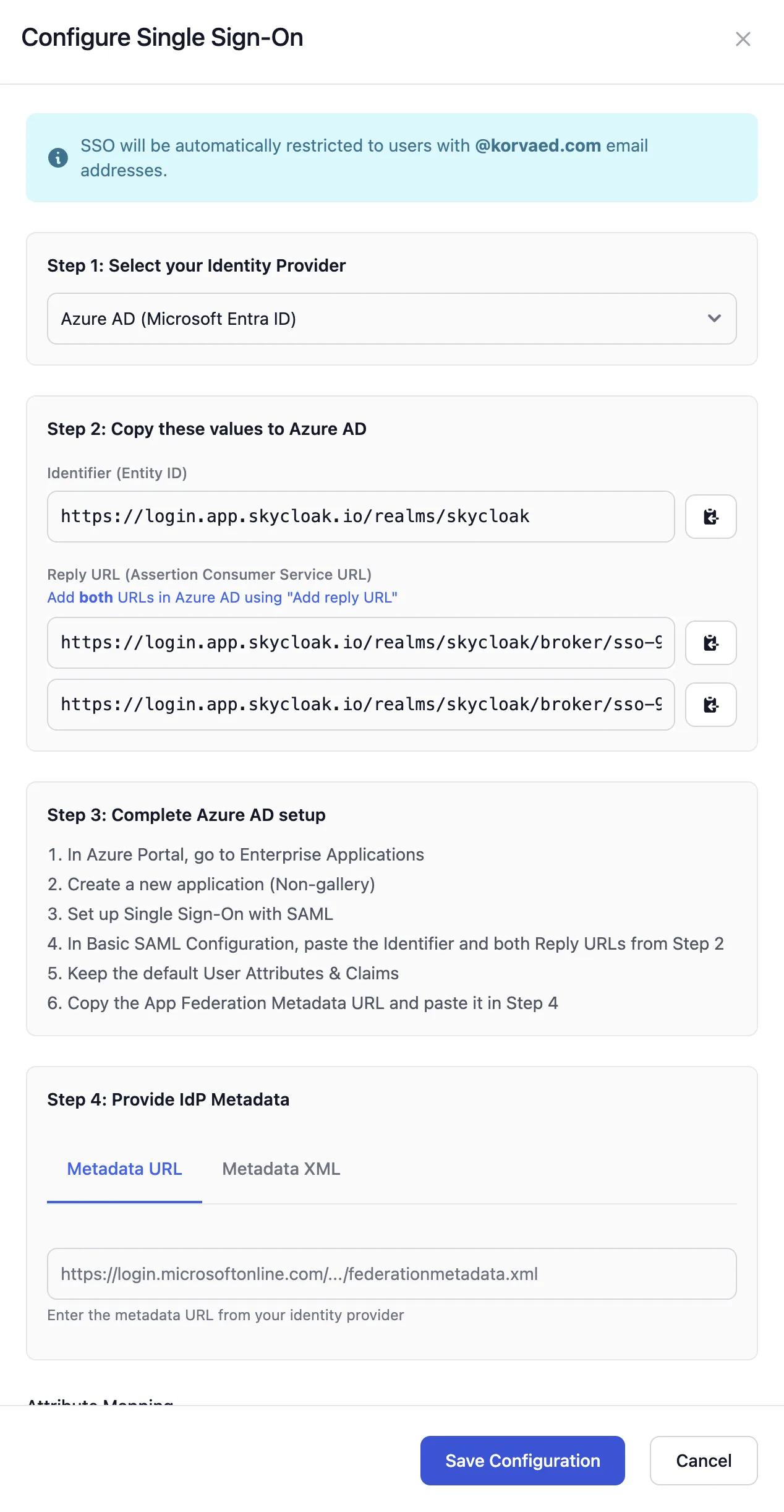Viewport: 784px width, 1512px height.
Task: Click the bold @korvaed.com domain text
Action: click(537, 145)
